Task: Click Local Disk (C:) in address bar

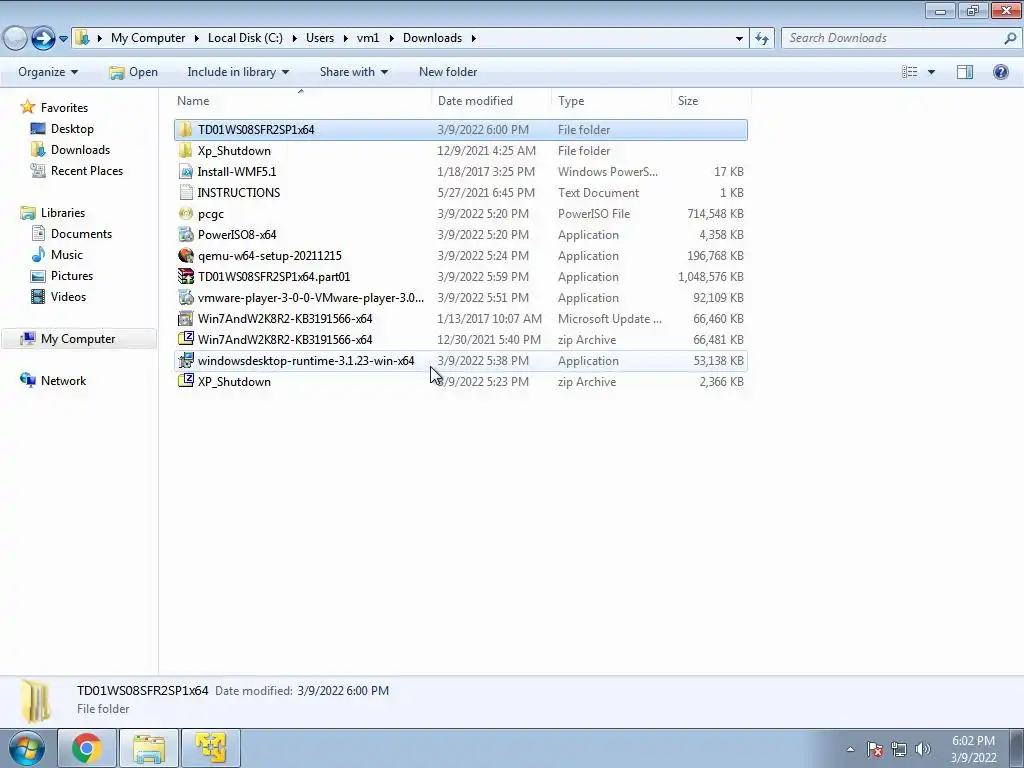Action: click(x=245, y=38)
